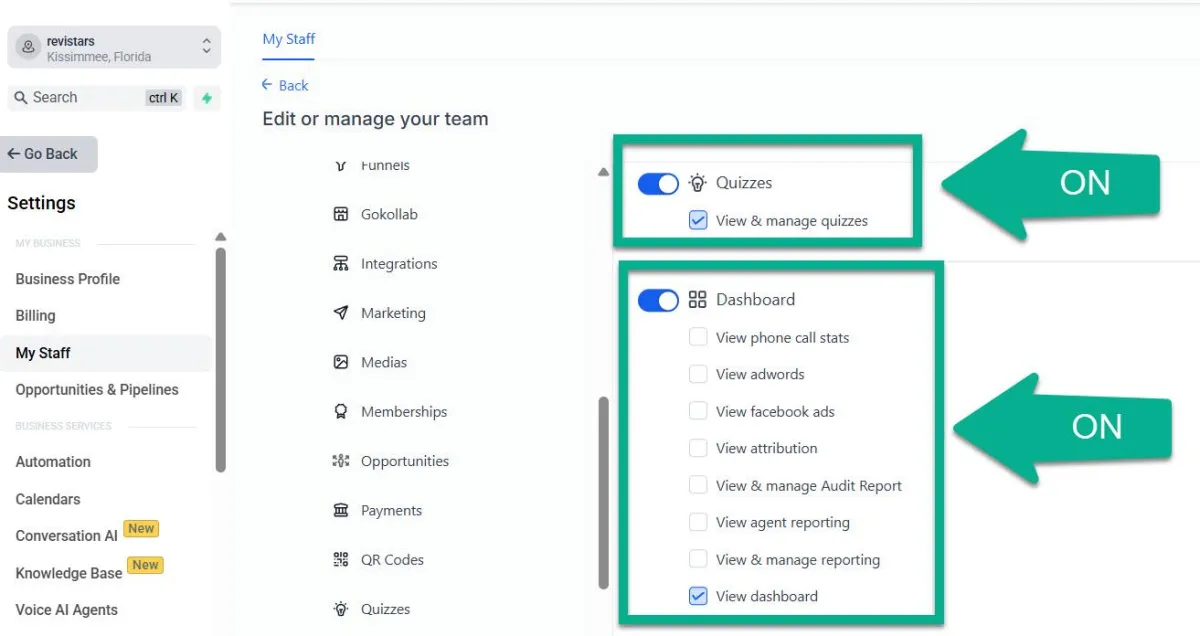Click the permissions panel scroll-up triangle
The width and height of the screenshot is (1200, 636).
(x=603, y=173)
